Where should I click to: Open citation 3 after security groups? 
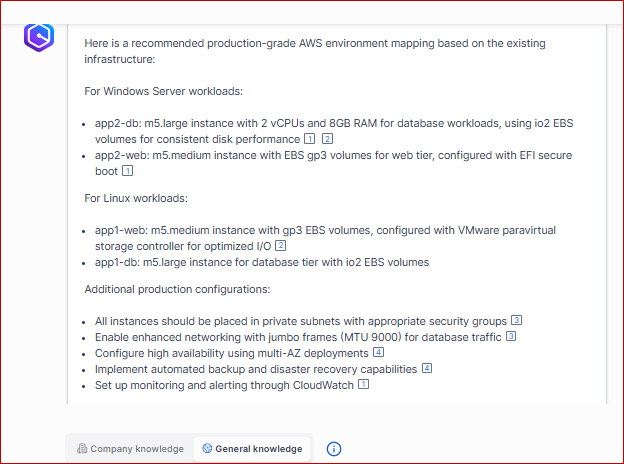point(516,320)
